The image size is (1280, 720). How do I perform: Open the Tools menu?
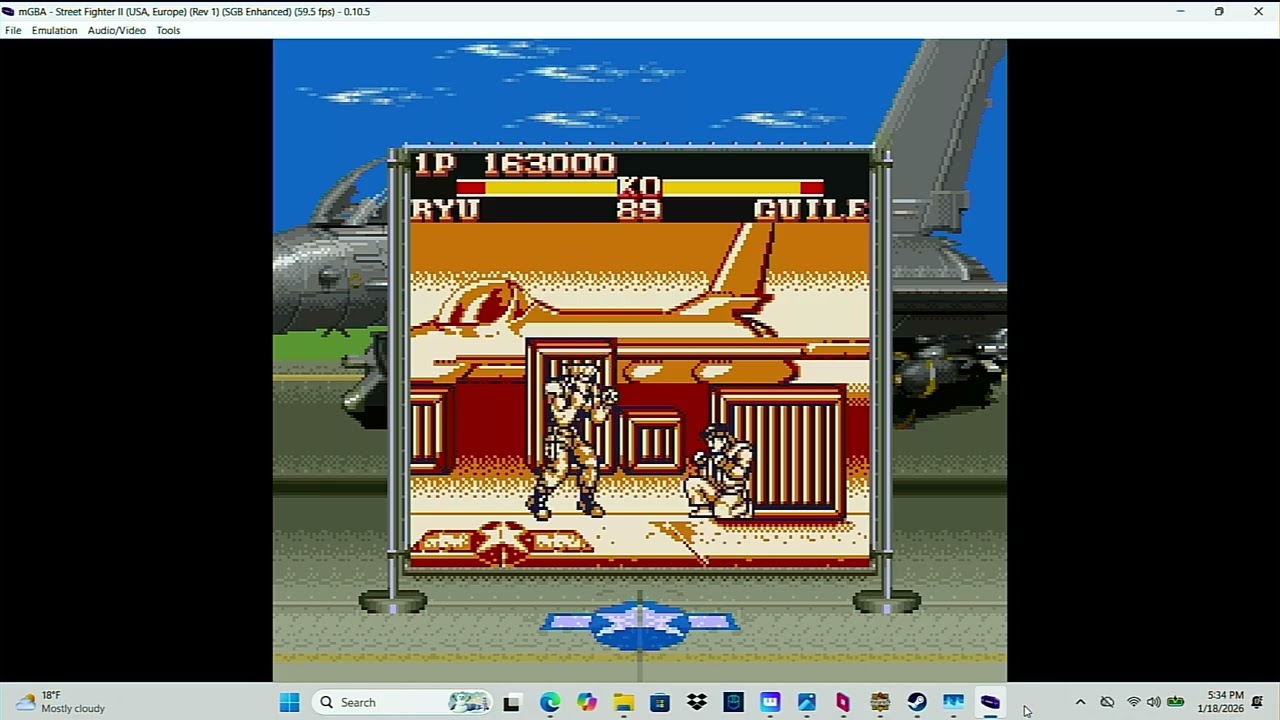tap(168, 30)
